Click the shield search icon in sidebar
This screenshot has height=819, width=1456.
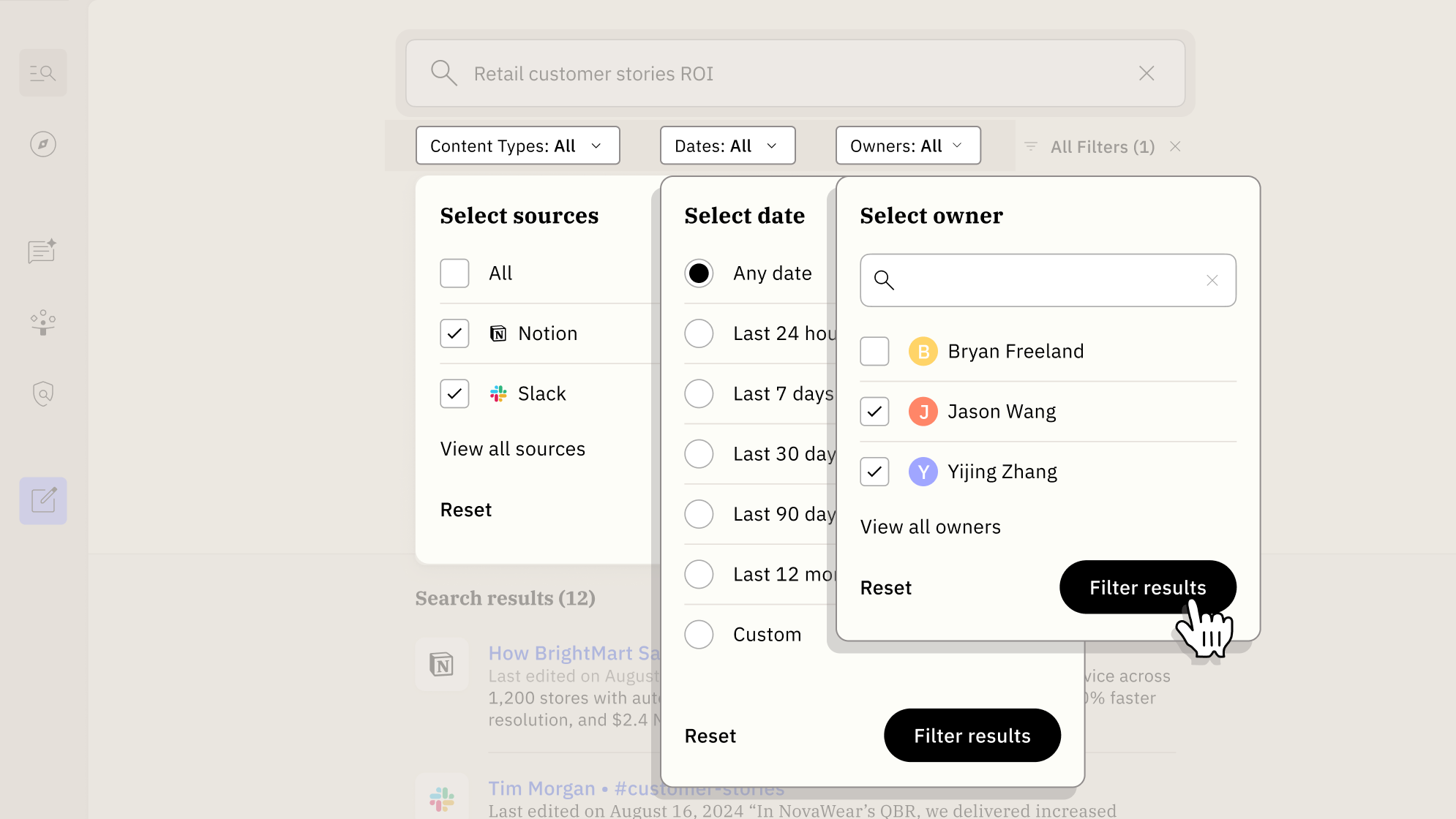coord(42,393)
